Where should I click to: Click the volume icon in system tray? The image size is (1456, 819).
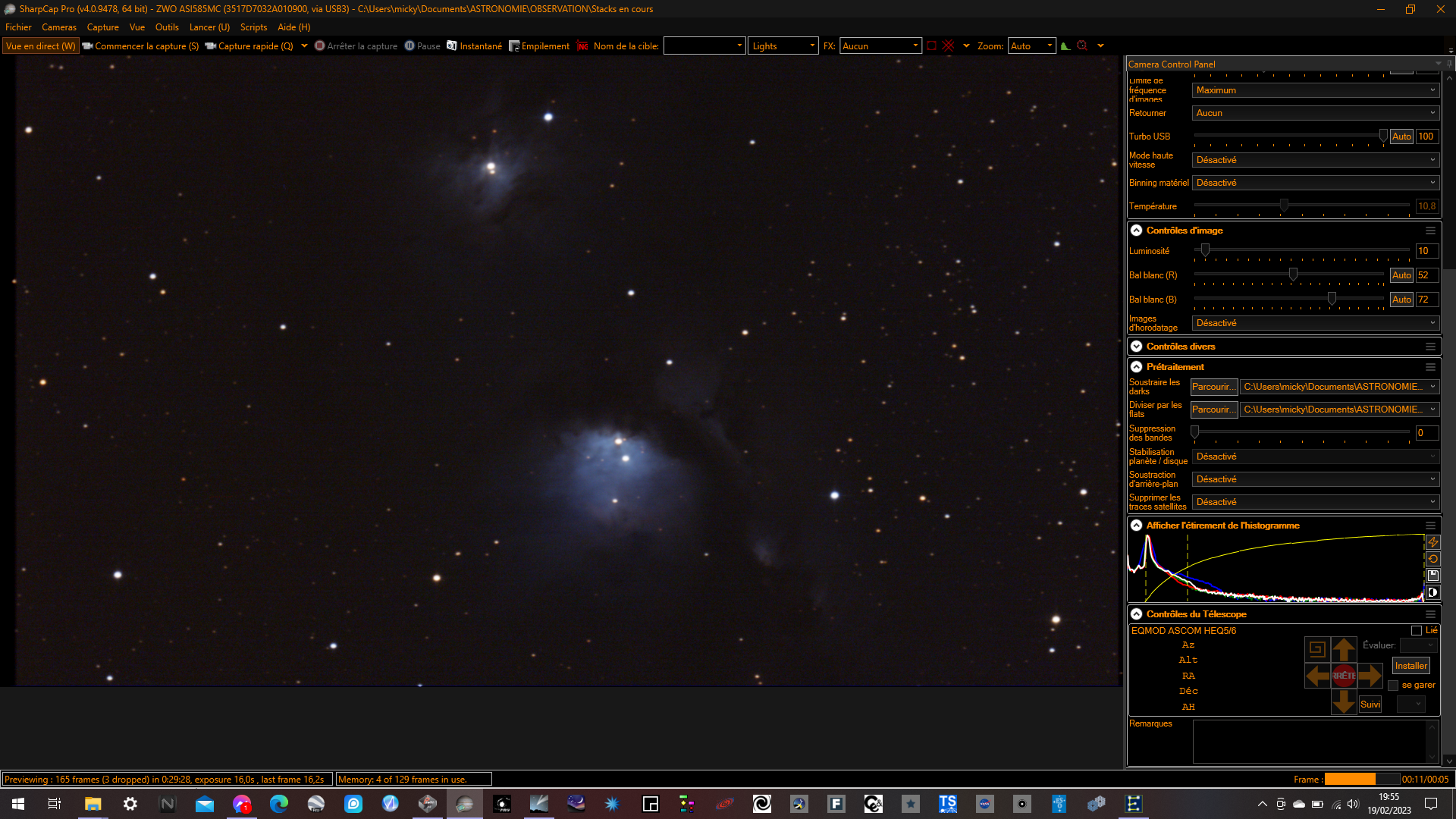[1354, 804]
